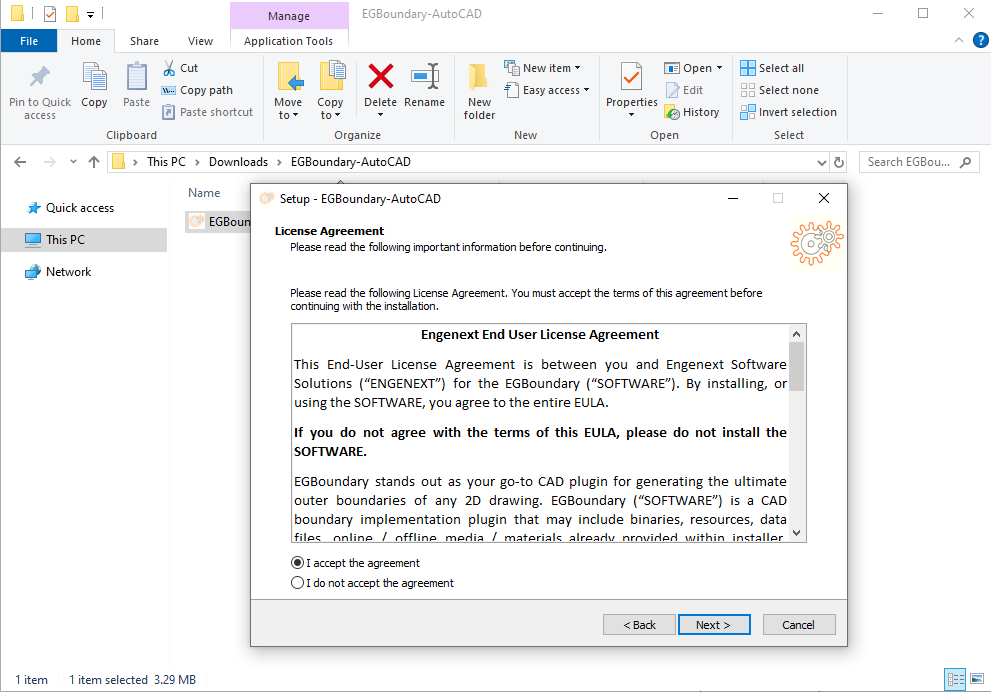Click the Name column header
991x692 pixels.
point(204,193)
